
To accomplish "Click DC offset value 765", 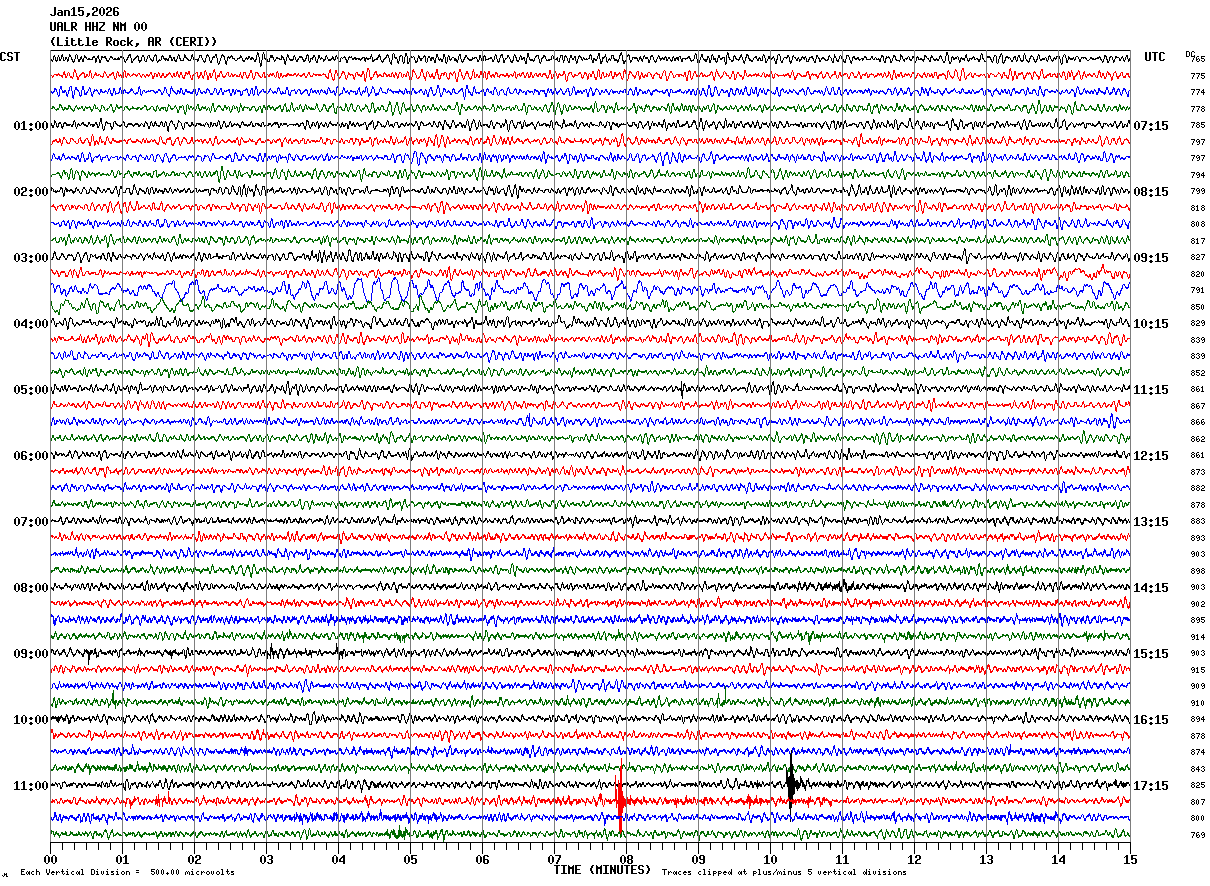I will (x=1198, y=59).
